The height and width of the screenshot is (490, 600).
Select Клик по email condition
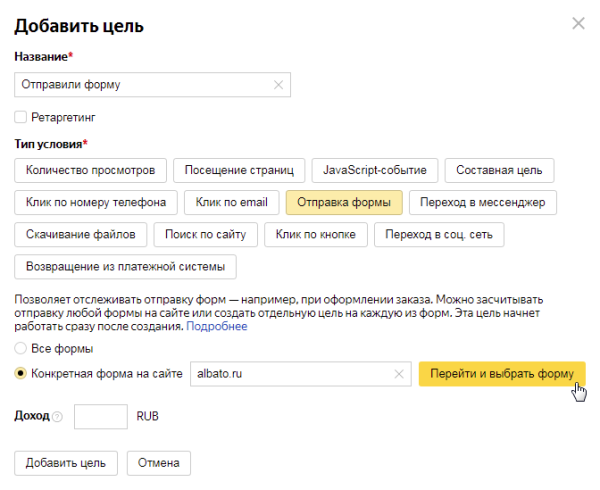pyautogui.click(x=231, y=203)
